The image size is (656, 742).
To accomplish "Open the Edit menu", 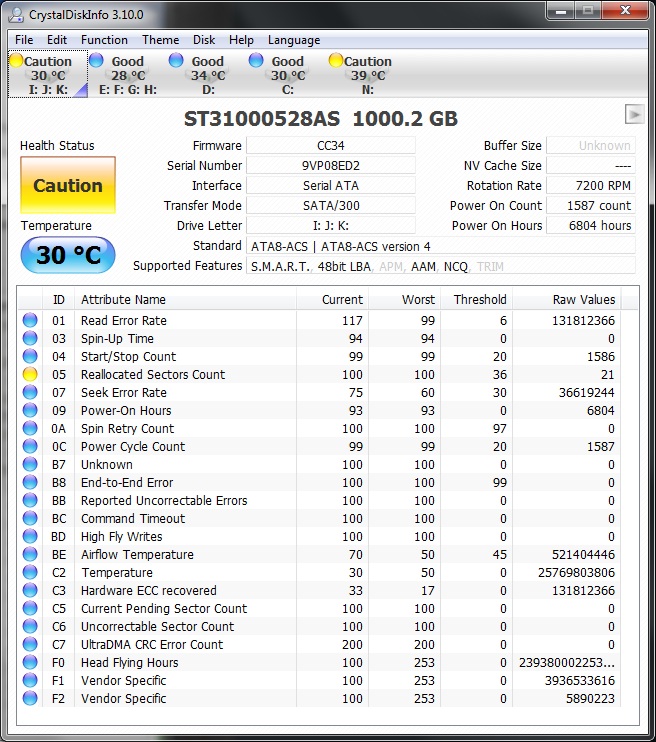I will point(57,40).
